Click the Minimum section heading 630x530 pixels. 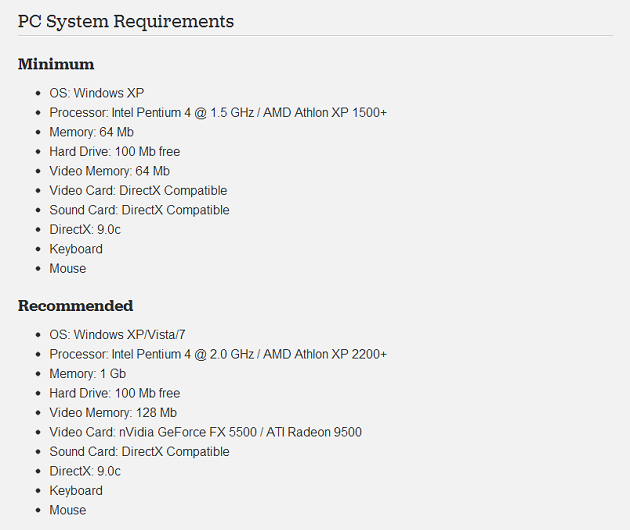pyautogui.click(x=56, y=64)
